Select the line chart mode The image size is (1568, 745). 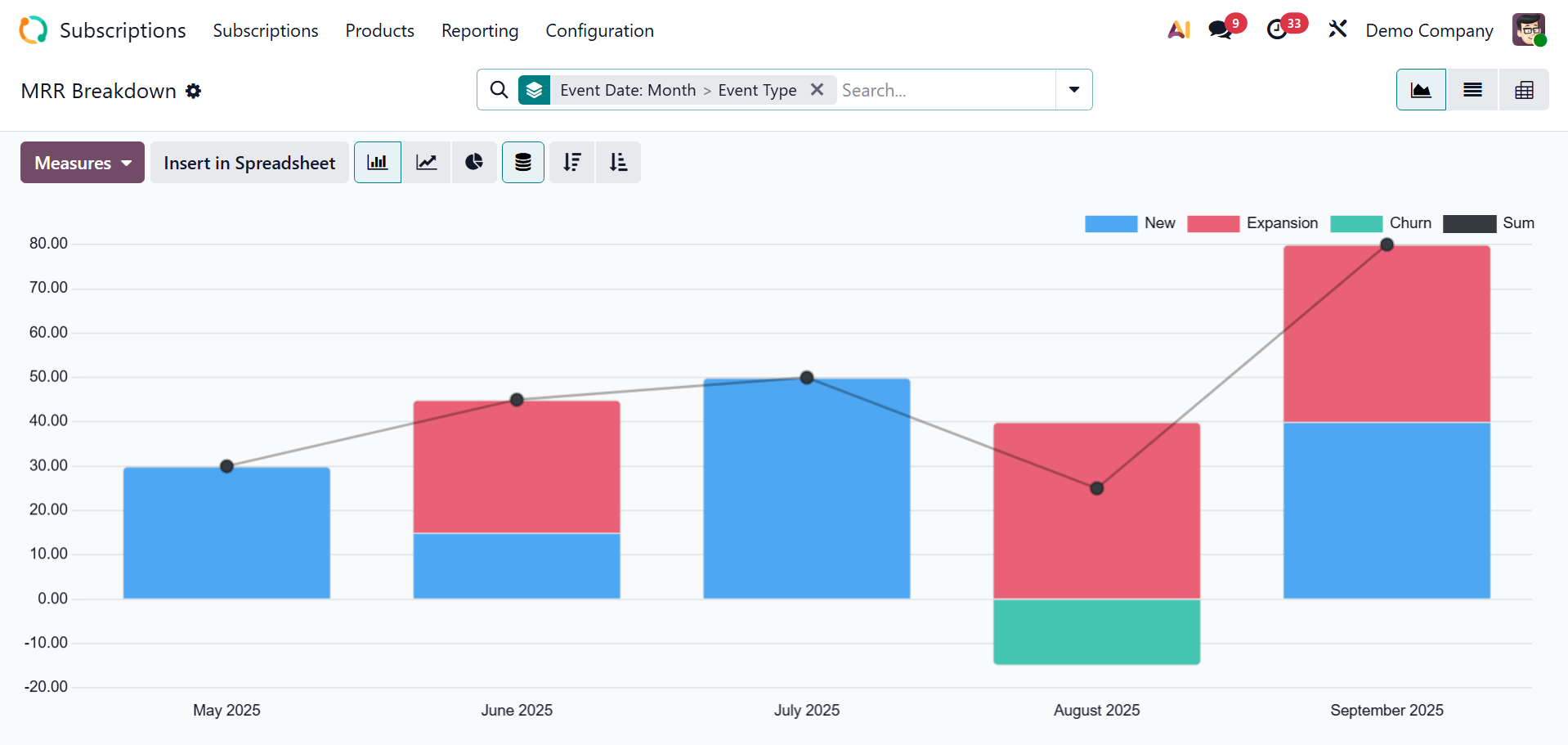pyautogui.click(x=427, y=162)
